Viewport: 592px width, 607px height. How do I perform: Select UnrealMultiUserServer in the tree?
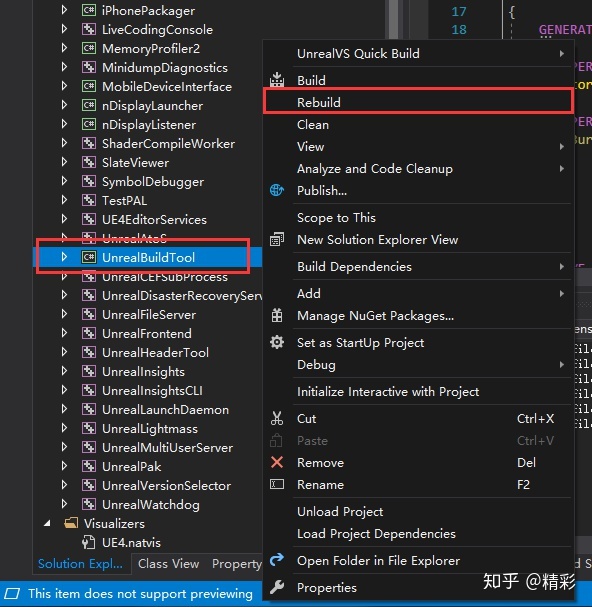tap(167, 448)
